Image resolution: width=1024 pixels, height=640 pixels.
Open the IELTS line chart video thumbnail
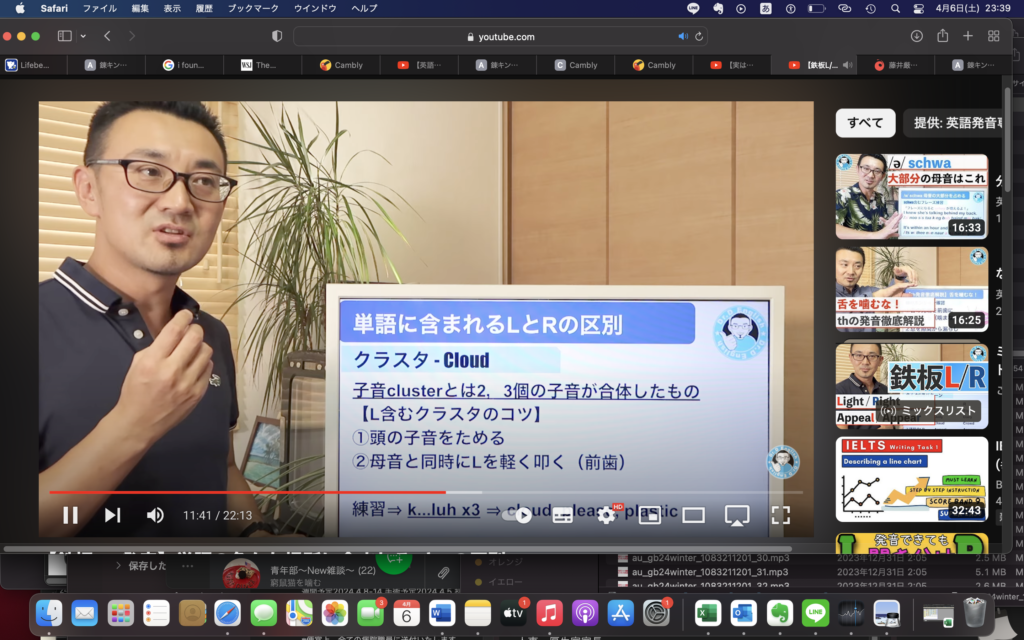(911, 479)
